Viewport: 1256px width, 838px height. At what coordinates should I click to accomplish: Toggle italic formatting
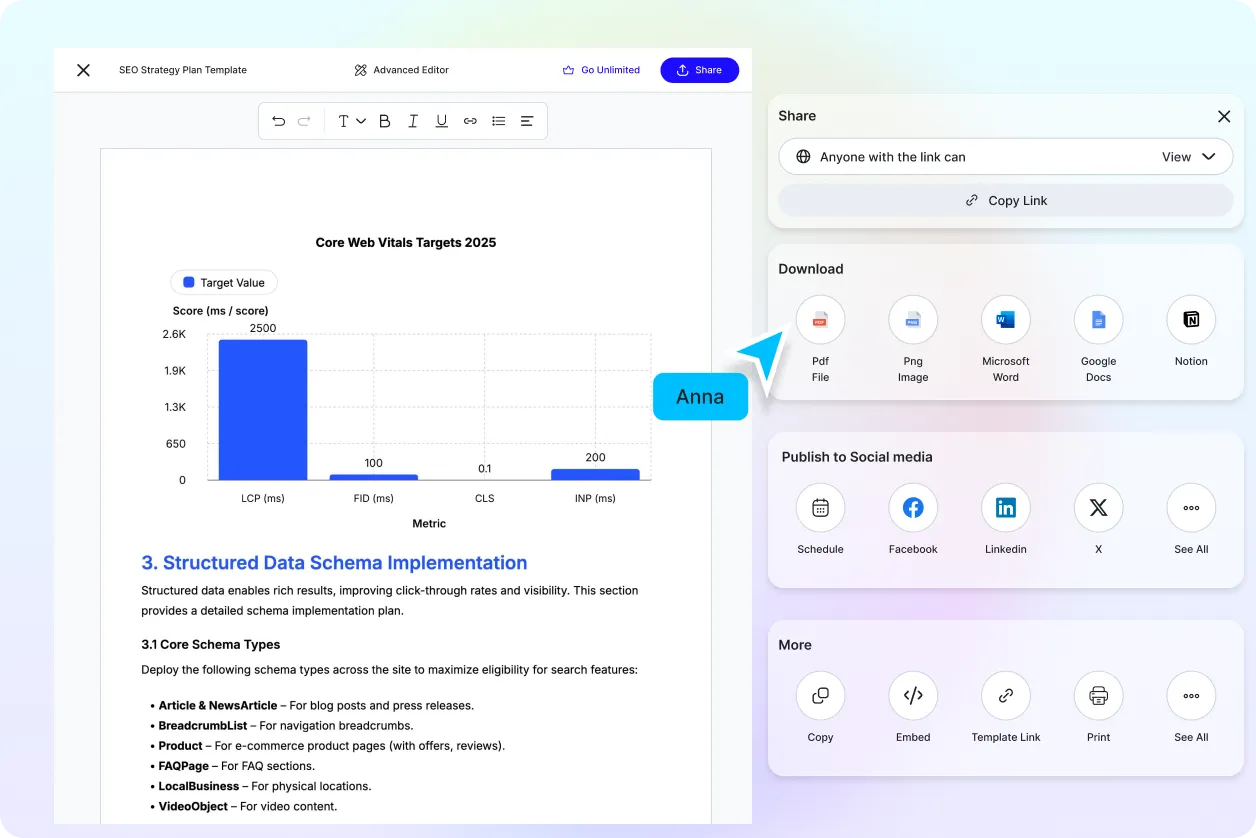pyautogui.click(x=413, y=121)
